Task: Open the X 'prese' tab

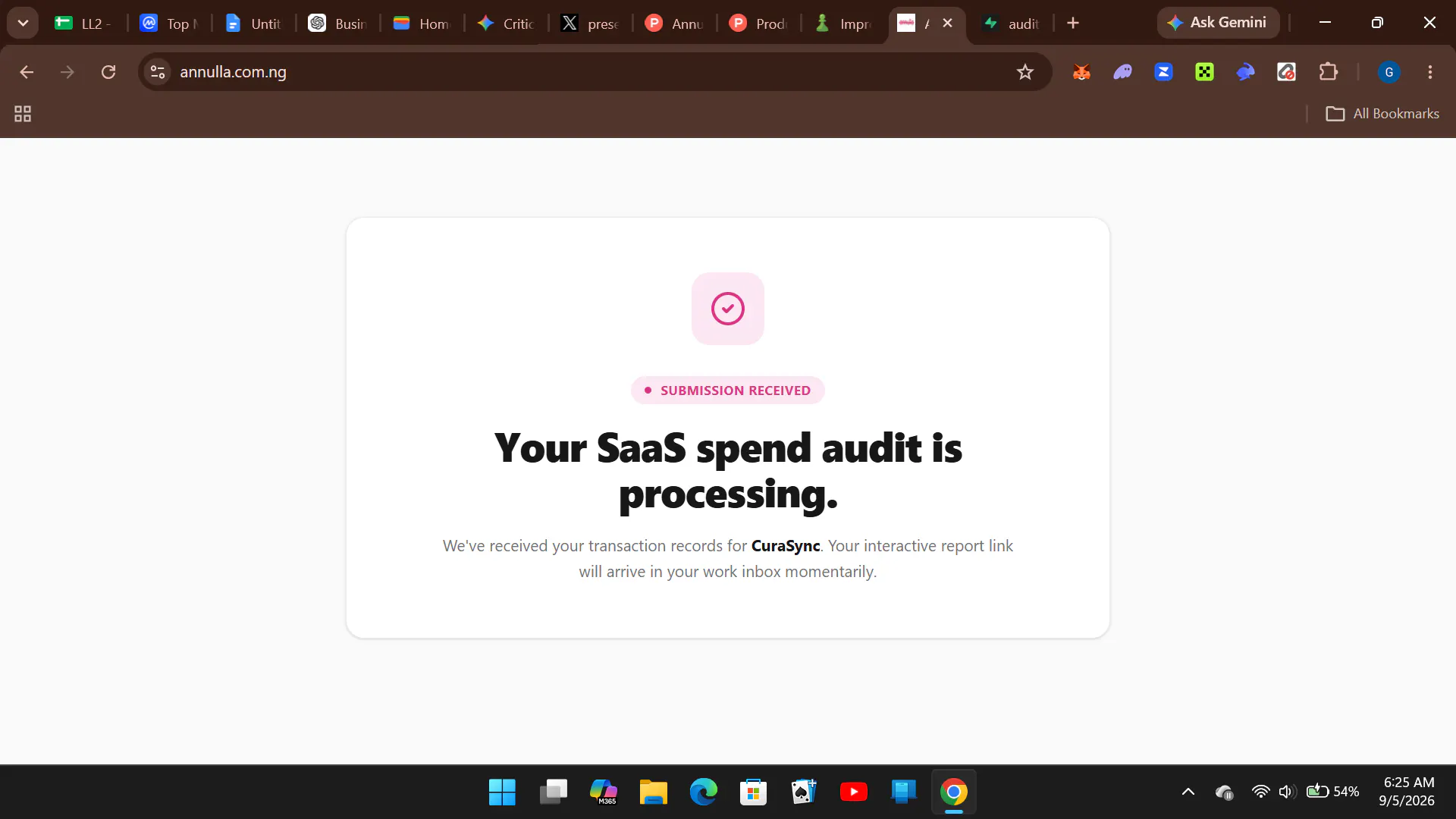Action: pyautogui.click(x=591, y=24)
